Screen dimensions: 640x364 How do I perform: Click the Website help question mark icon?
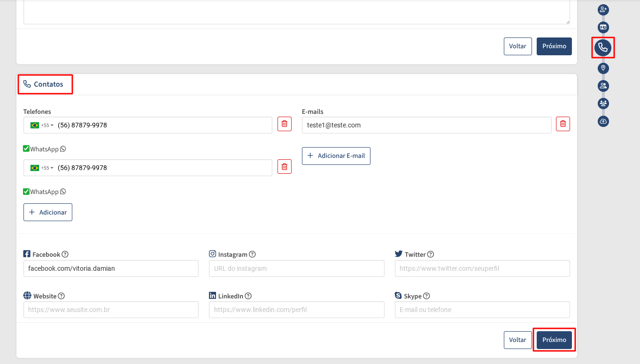point(61,296)
